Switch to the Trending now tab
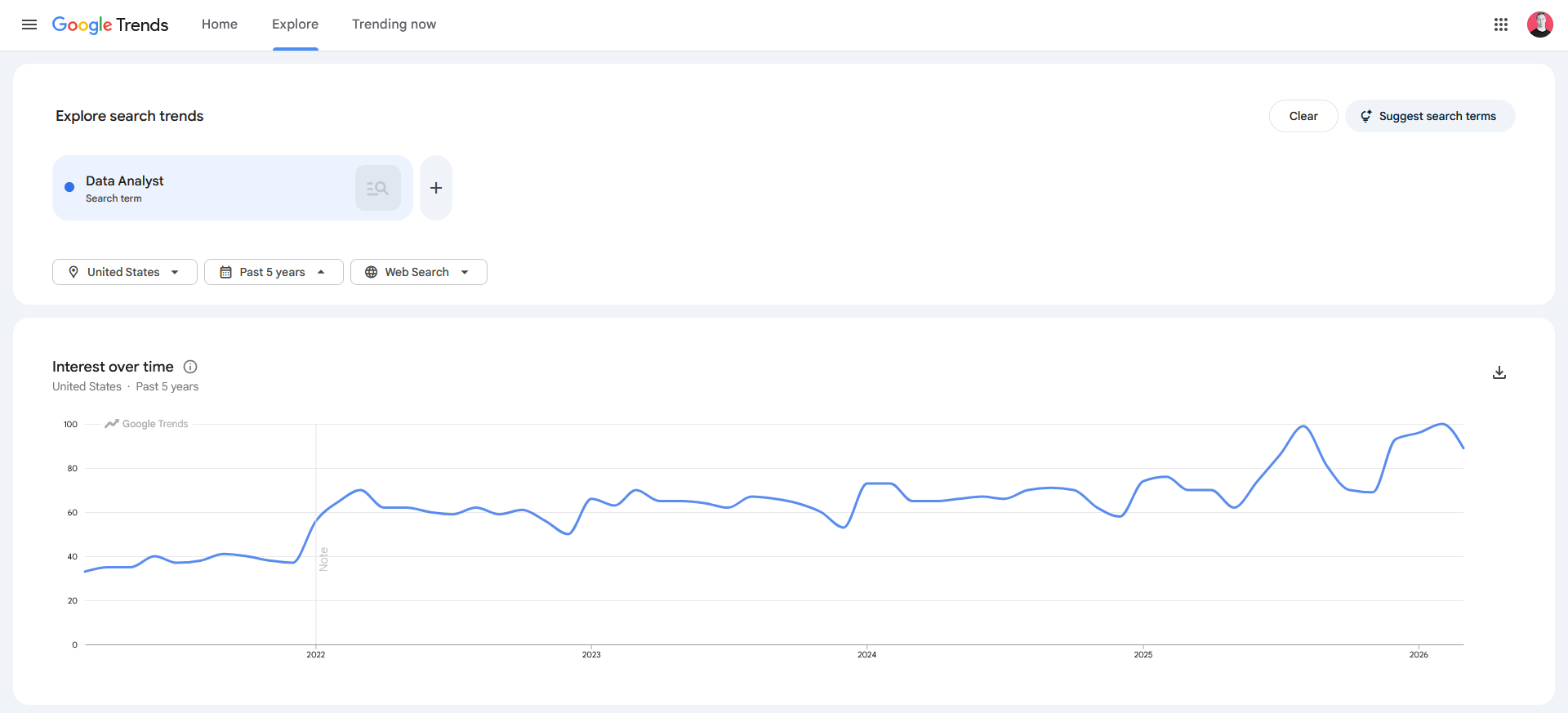 click(394, 25)
